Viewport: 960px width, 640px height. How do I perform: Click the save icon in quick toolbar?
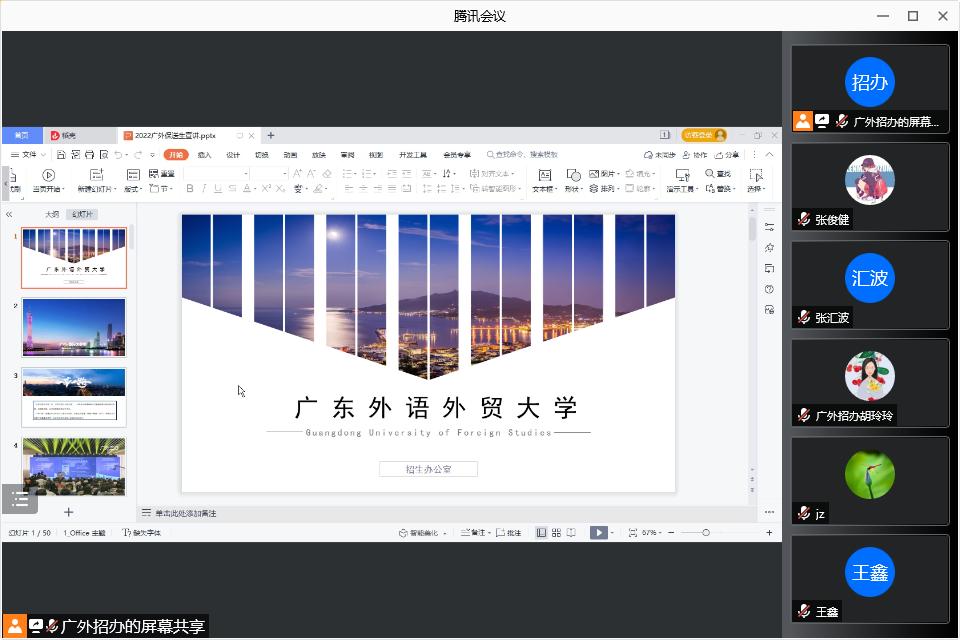pos(61,155)
